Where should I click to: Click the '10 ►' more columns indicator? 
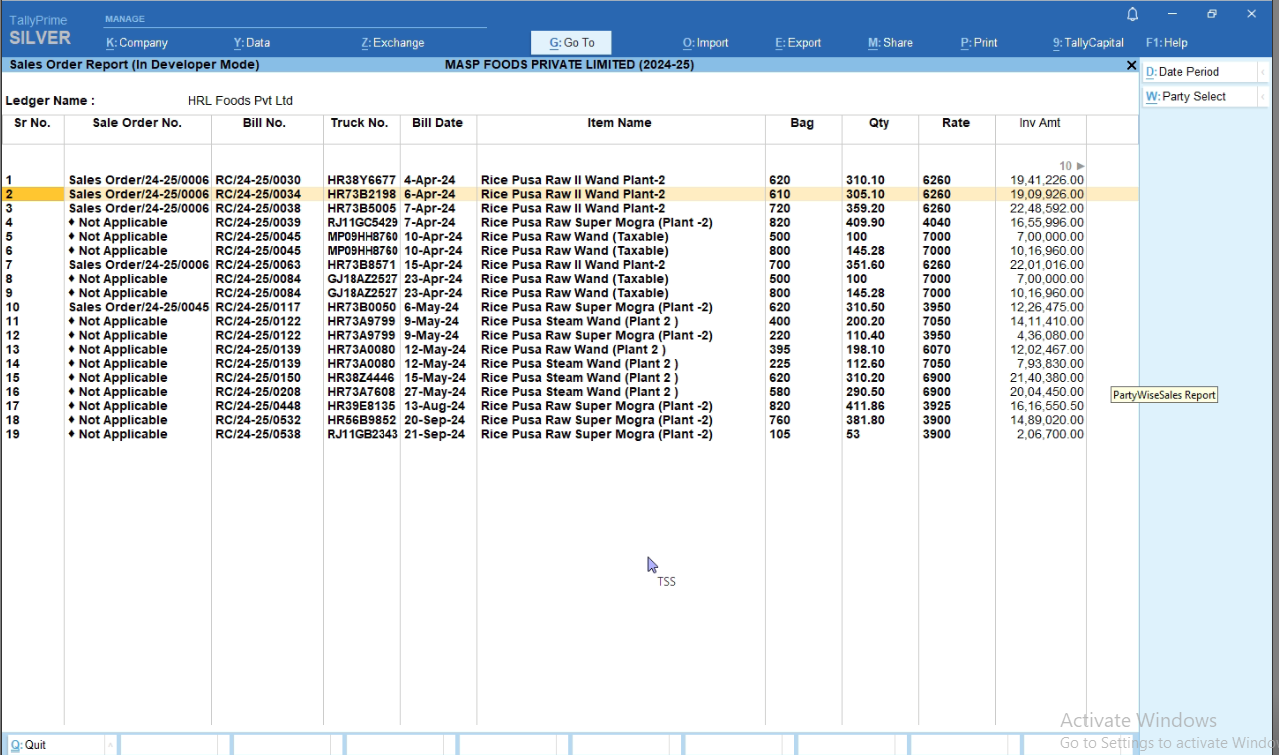1072,166
